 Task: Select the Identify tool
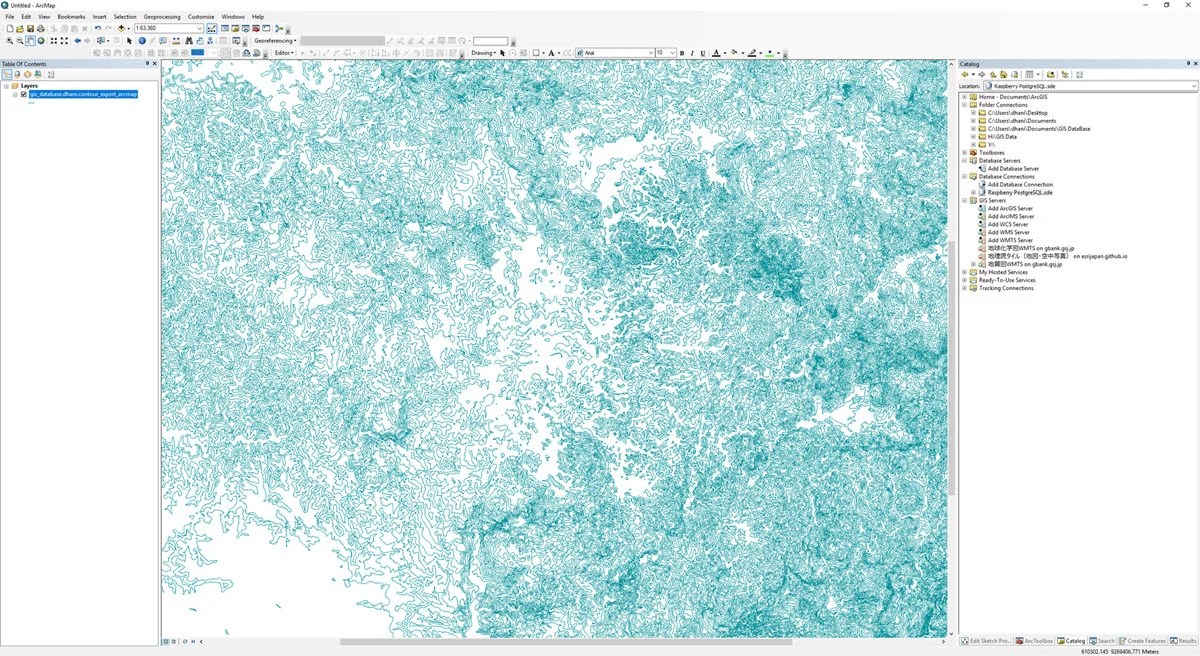(x=141, y=41)
